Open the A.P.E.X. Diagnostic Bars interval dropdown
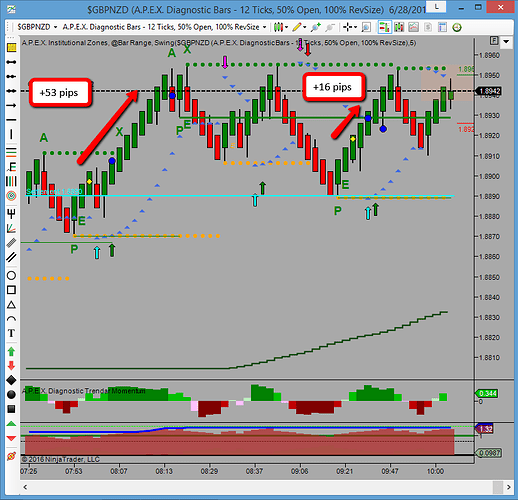 [165, 27]
